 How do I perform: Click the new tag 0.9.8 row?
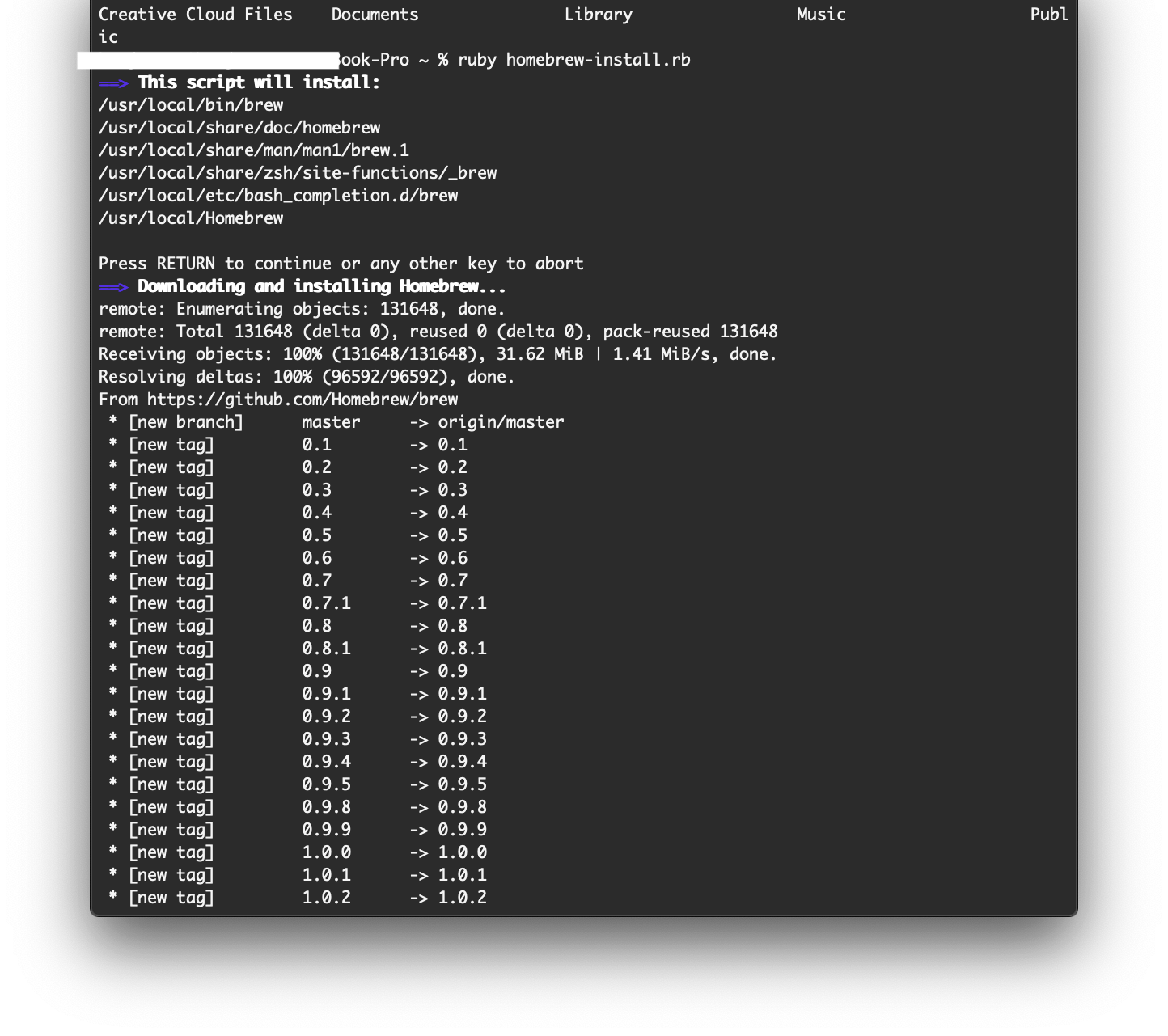tap(298, 807)
